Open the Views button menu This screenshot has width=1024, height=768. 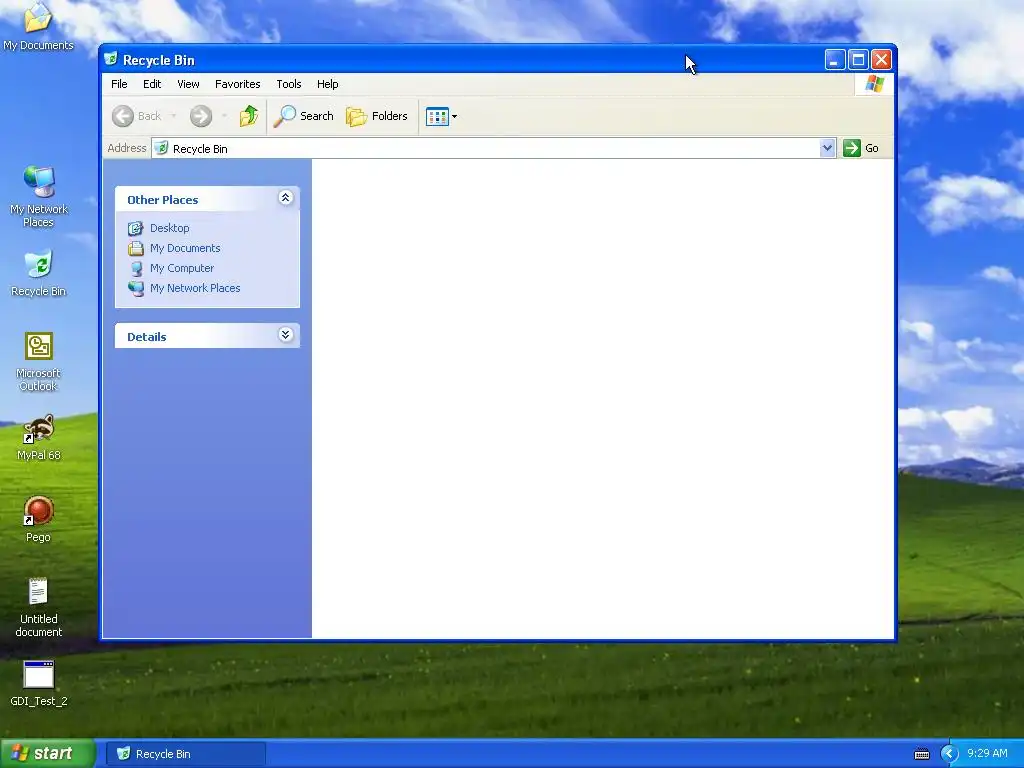click(441, 116)
